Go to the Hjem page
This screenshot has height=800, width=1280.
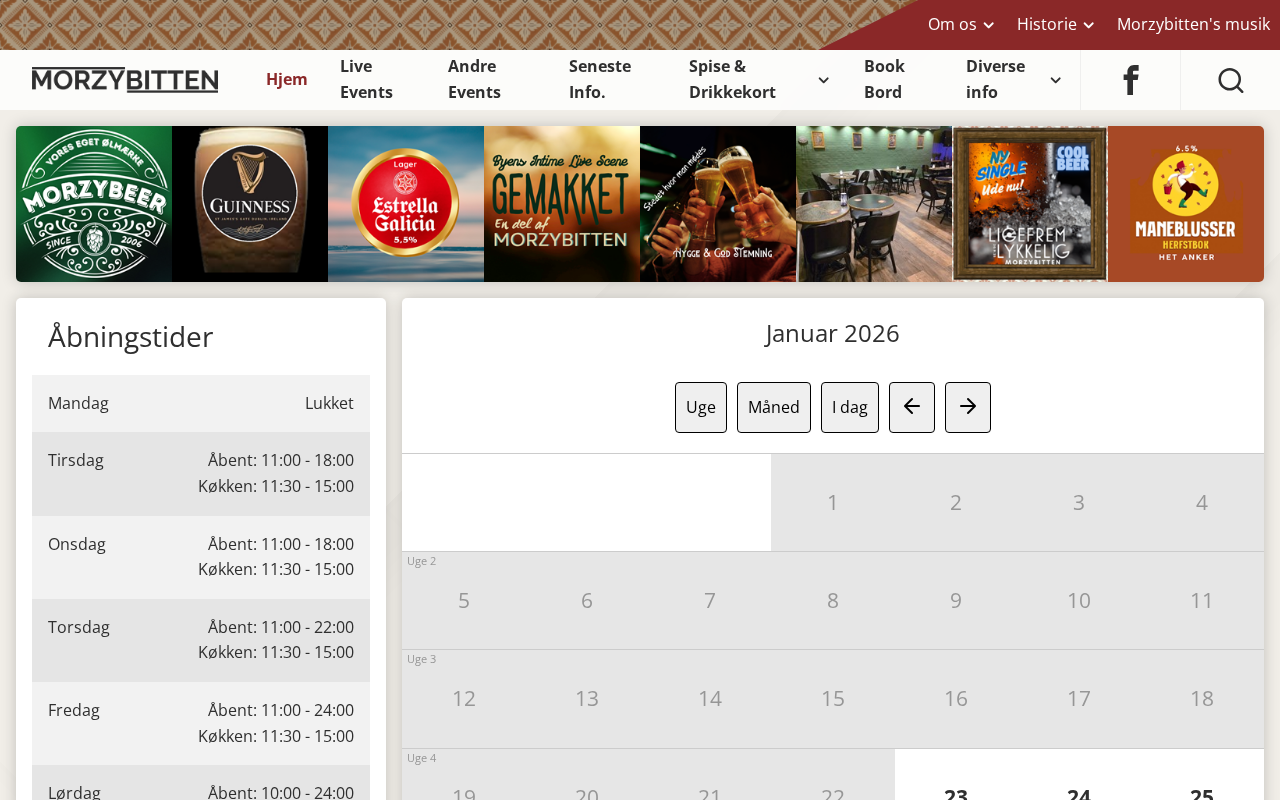tap(287, 79)
